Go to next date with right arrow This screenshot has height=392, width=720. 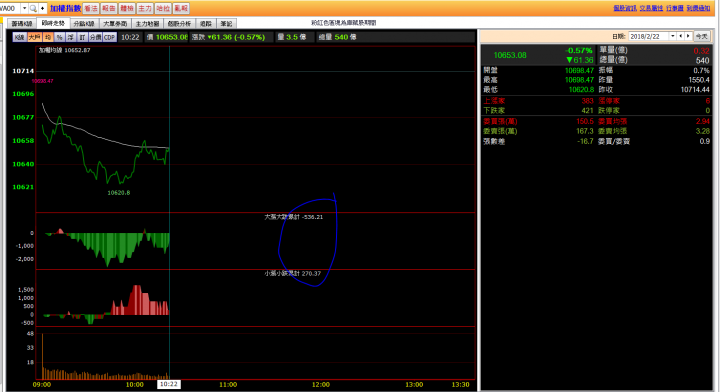tap(688, 36)
